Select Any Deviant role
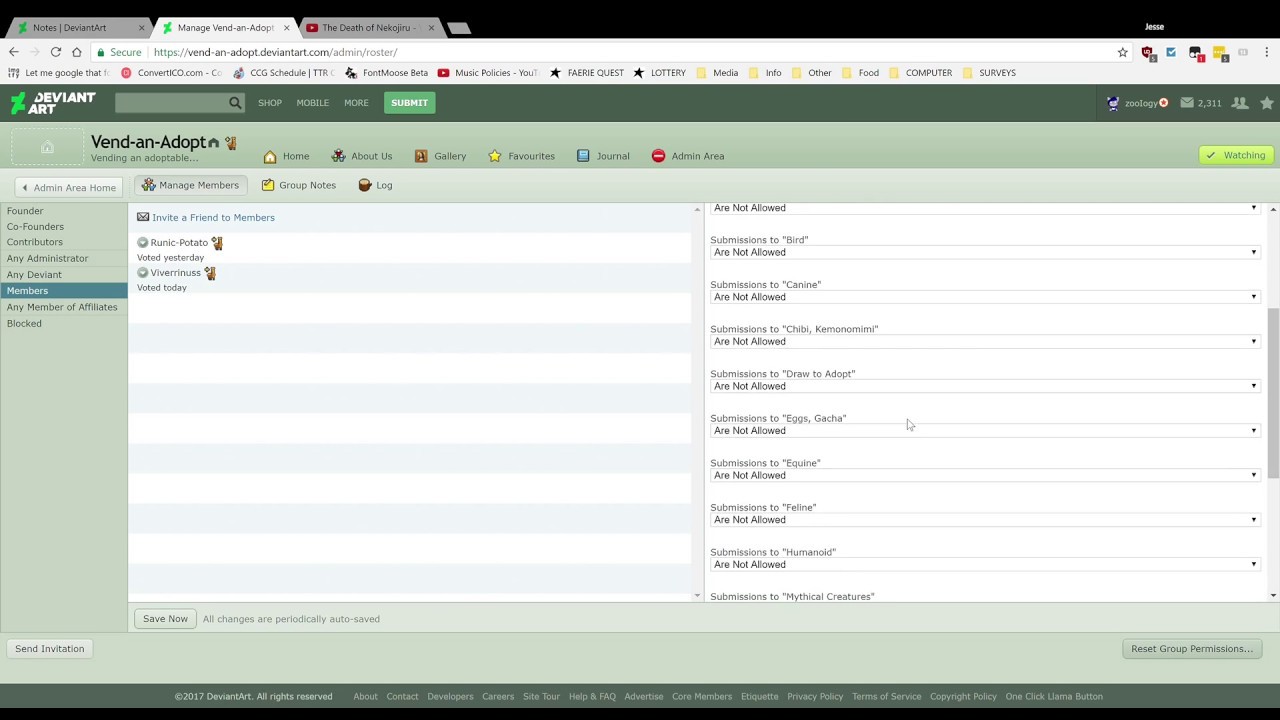This screenshot has height=720, width=1280. tap(34, 274)
